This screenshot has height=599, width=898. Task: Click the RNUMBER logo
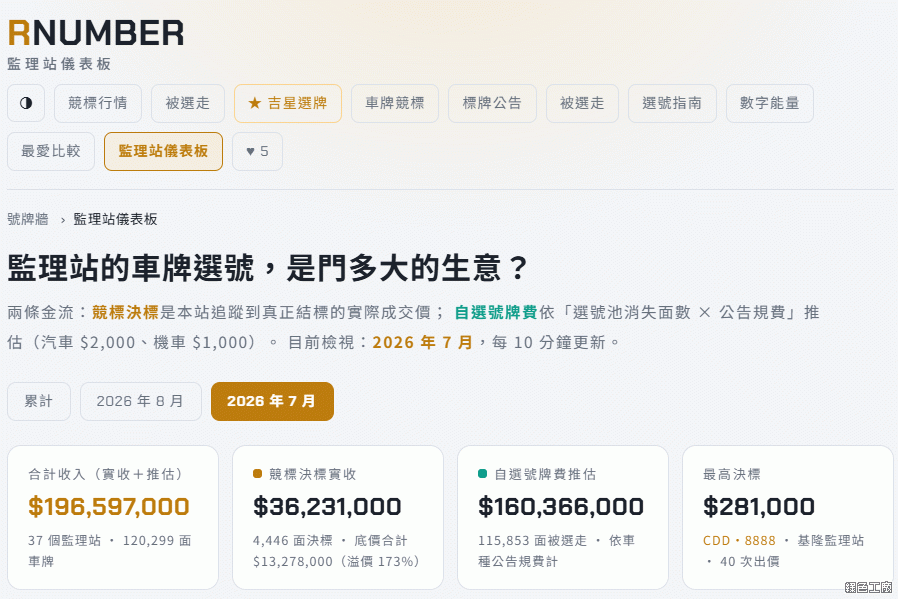(x=96, y=33)
